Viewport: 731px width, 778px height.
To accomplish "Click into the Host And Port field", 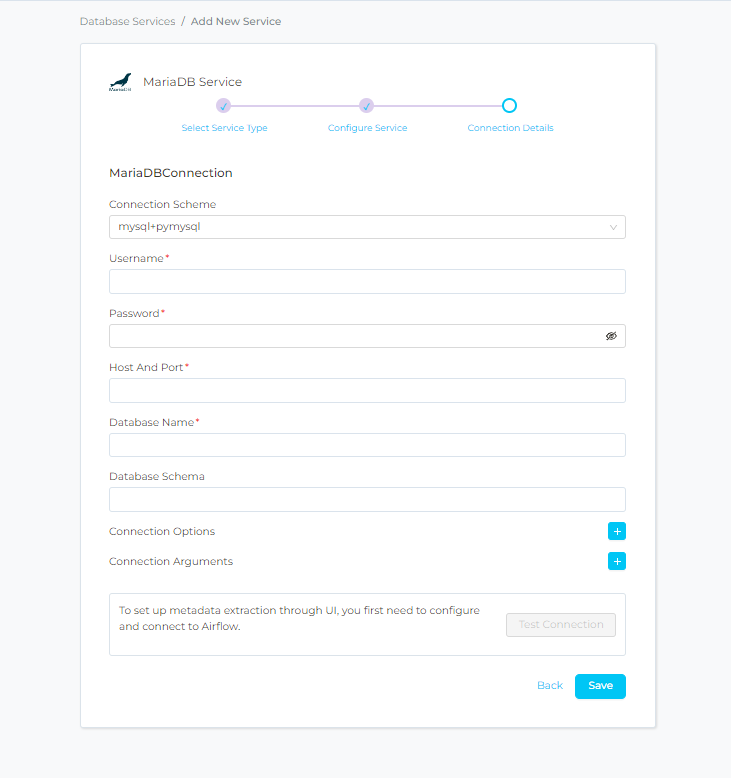I will (x=367, y=391).
